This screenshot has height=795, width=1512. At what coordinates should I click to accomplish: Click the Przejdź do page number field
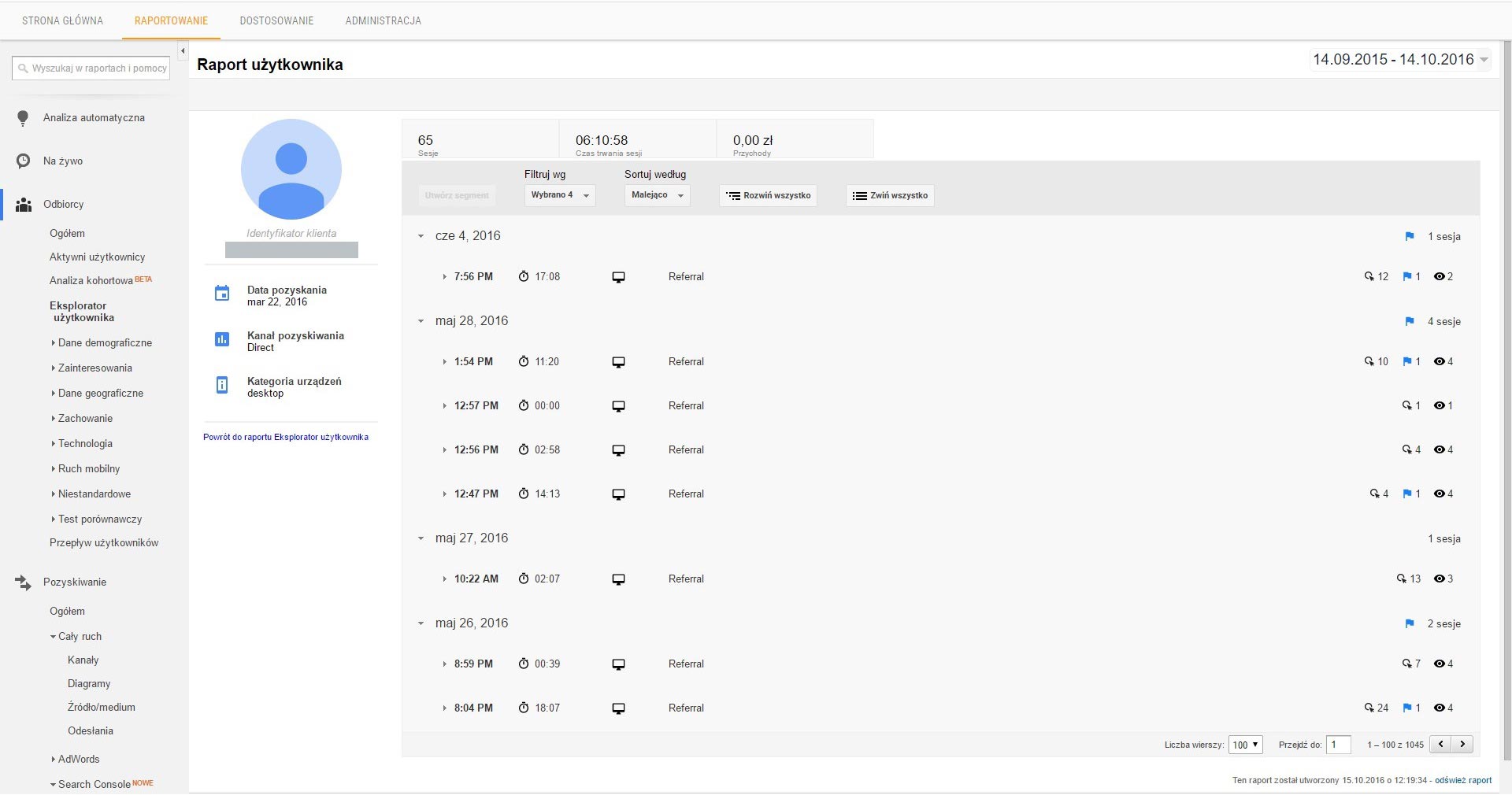[x=1339, y=745]
